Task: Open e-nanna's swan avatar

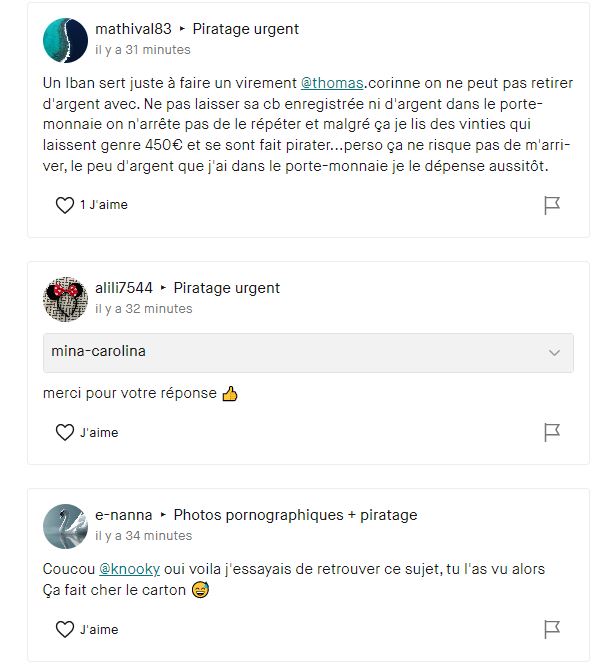Action: (x=65, y=526)
